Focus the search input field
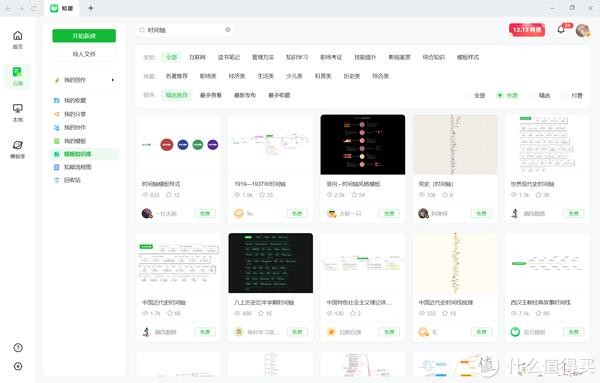 click(185, 30)
